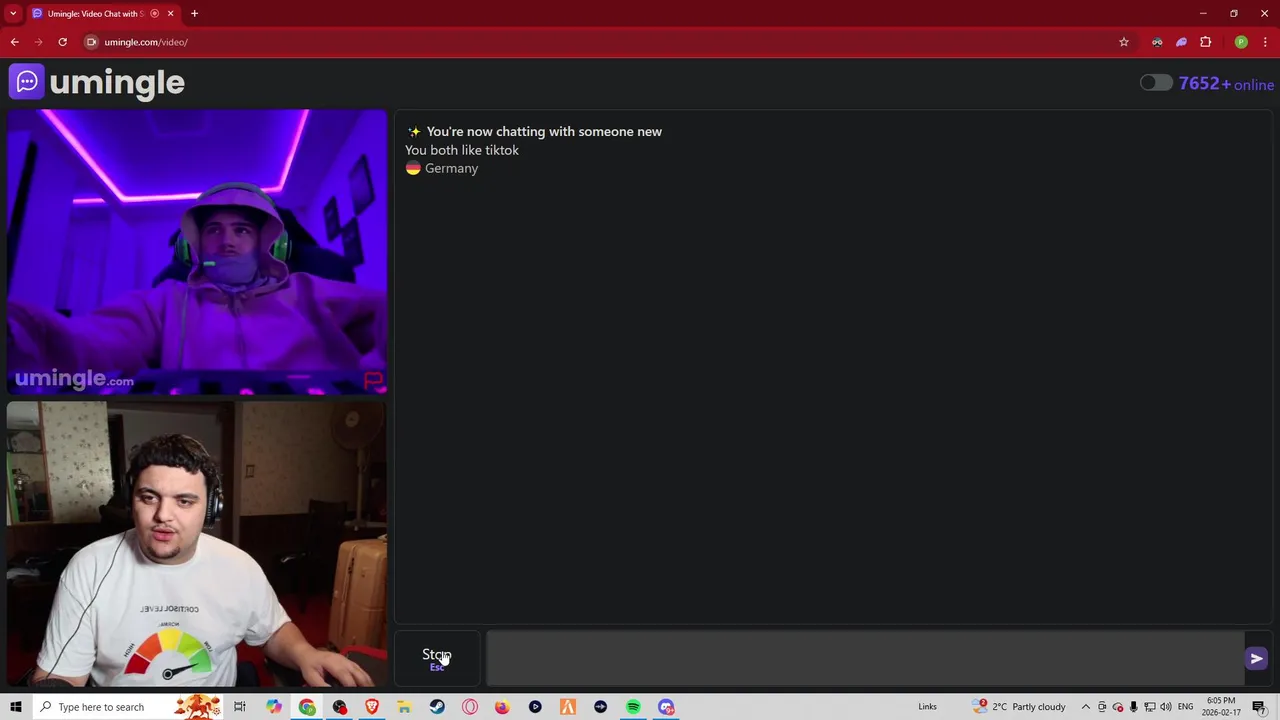The height and width of the screenshot is (720, 1280).
Task: Open the purple extension icon in toolbar
Action: (1181, 42)
